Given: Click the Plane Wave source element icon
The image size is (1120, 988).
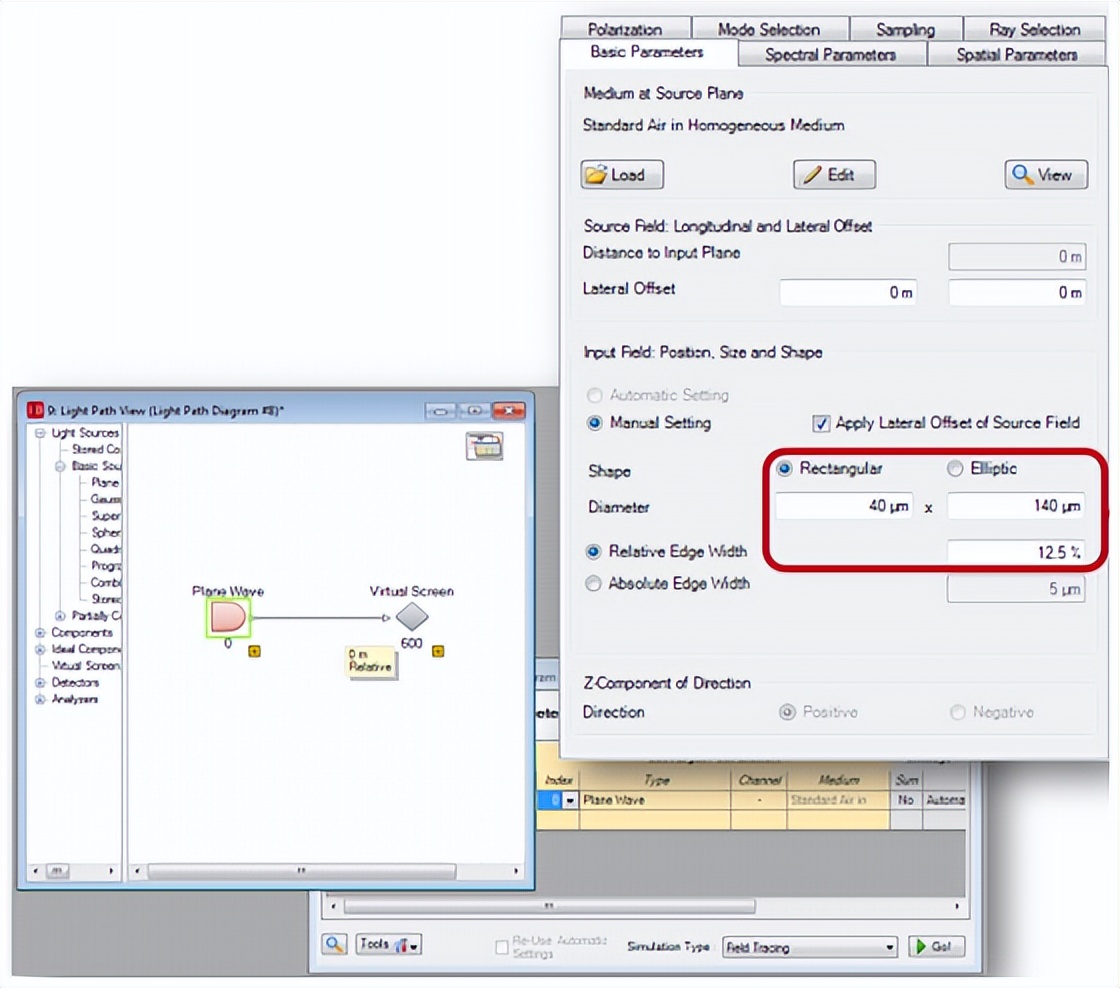Looking at the screenshot, I should [x=228, y=617].
